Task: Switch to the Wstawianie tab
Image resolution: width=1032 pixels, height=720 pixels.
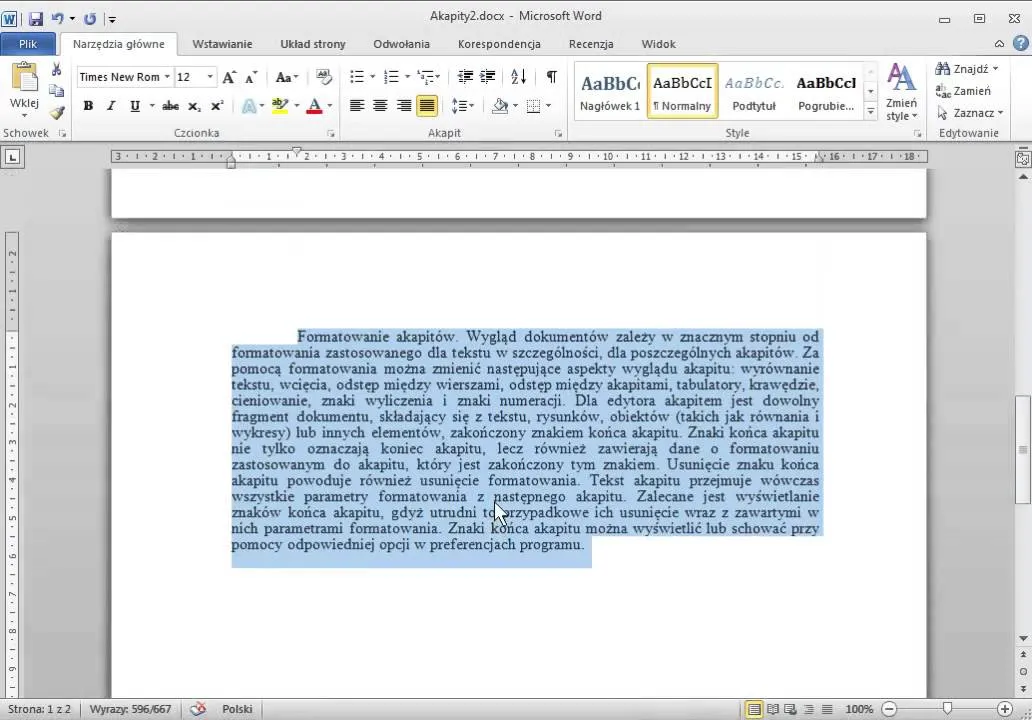Action: tap(222, 44)
